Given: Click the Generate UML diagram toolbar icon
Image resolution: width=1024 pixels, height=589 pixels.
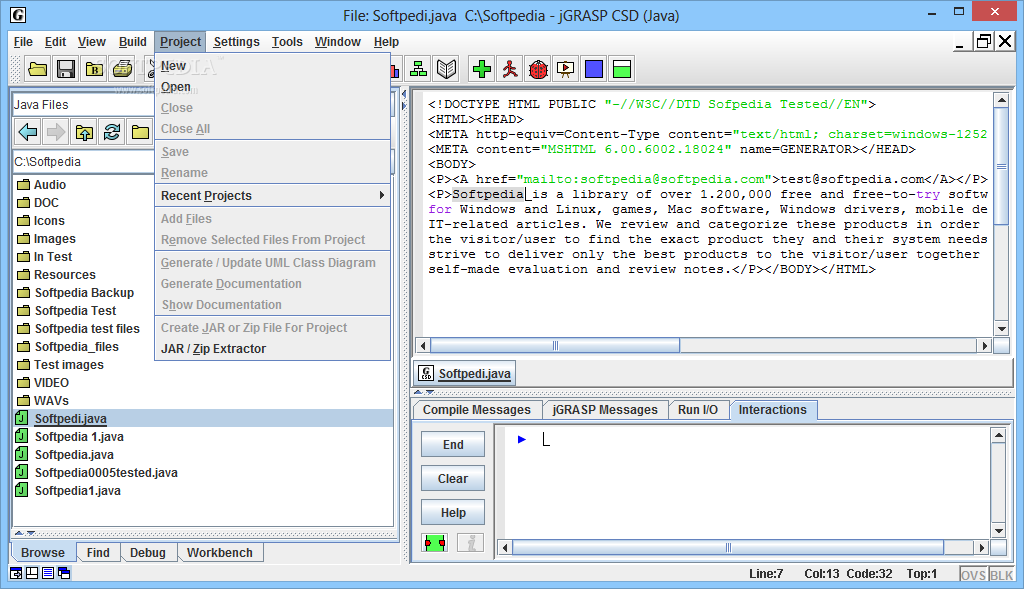Looking at the screenshot, I should click(419, 69).
